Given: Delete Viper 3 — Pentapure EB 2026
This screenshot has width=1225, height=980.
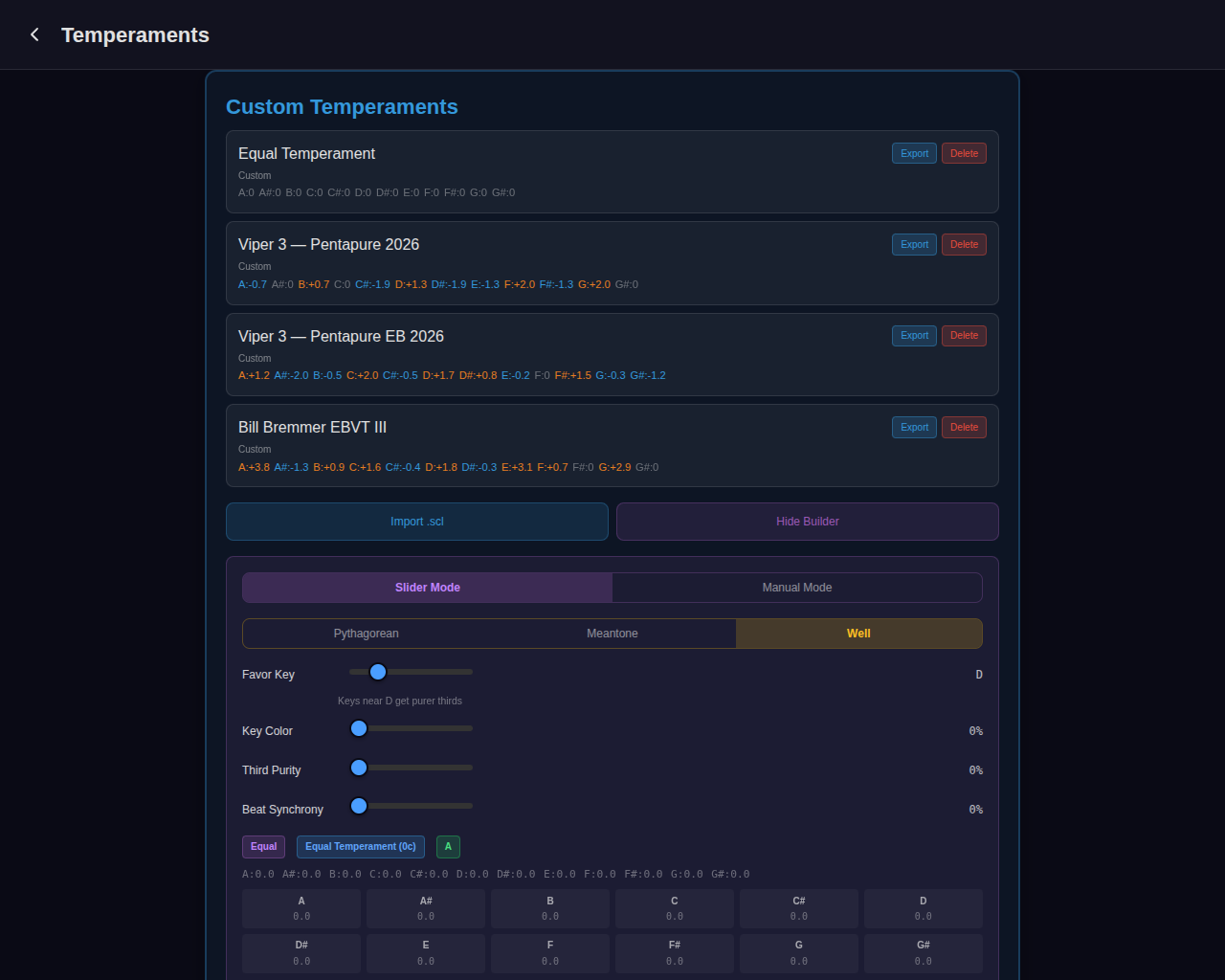Looking at the screenshot, I should [x=964, y=335].
